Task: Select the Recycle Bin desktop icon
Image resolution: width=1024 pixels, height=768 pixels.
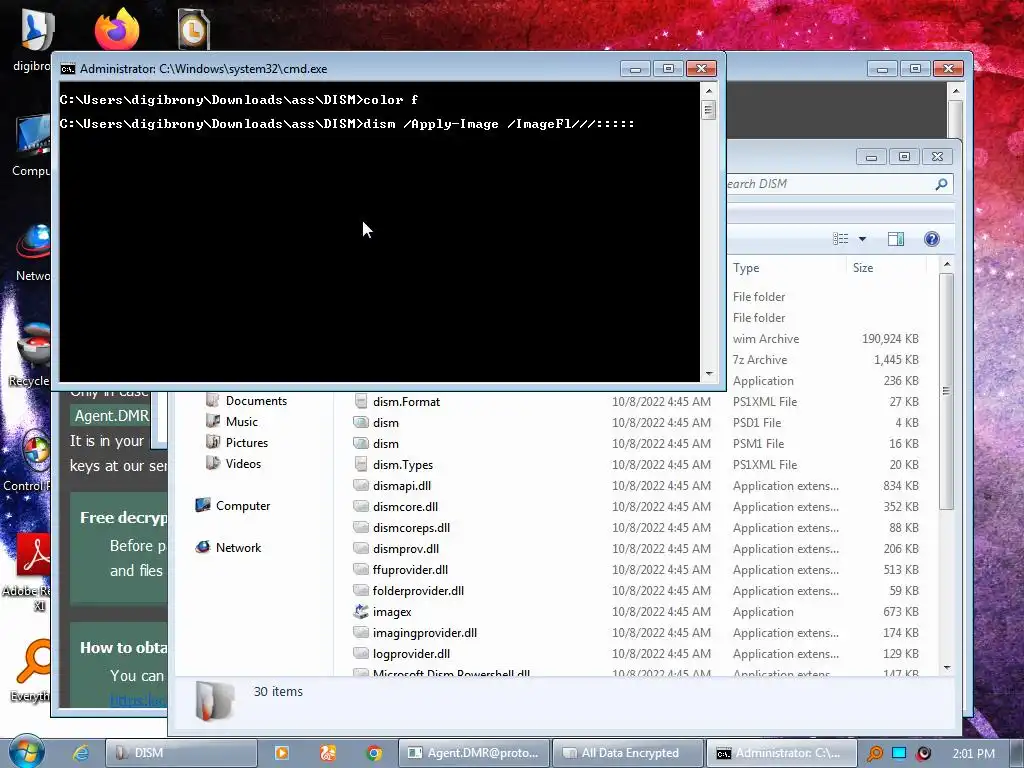Action: pos(34,346)
